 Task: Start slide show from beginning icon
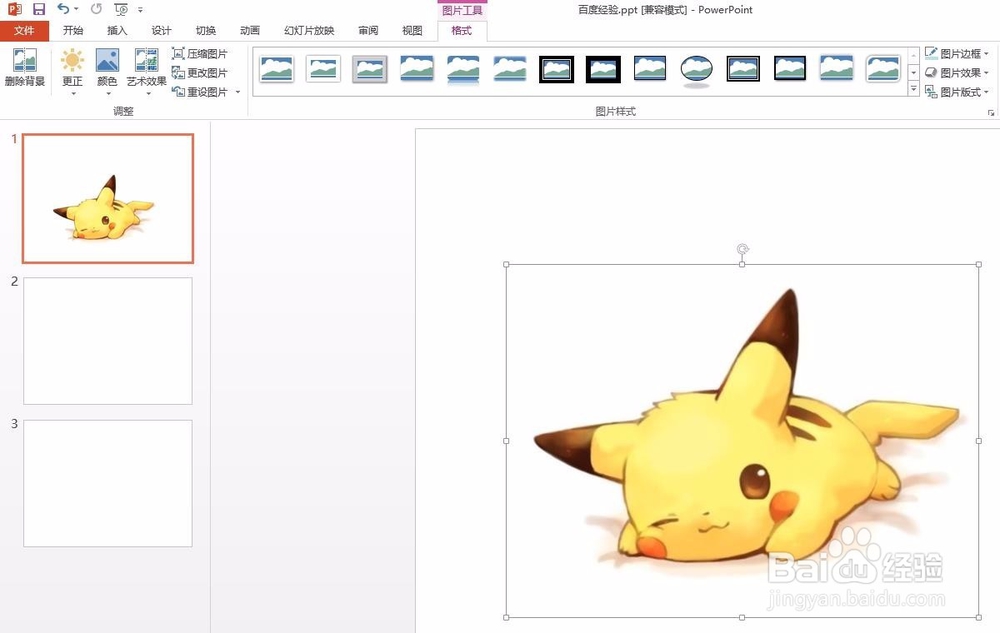121,9
